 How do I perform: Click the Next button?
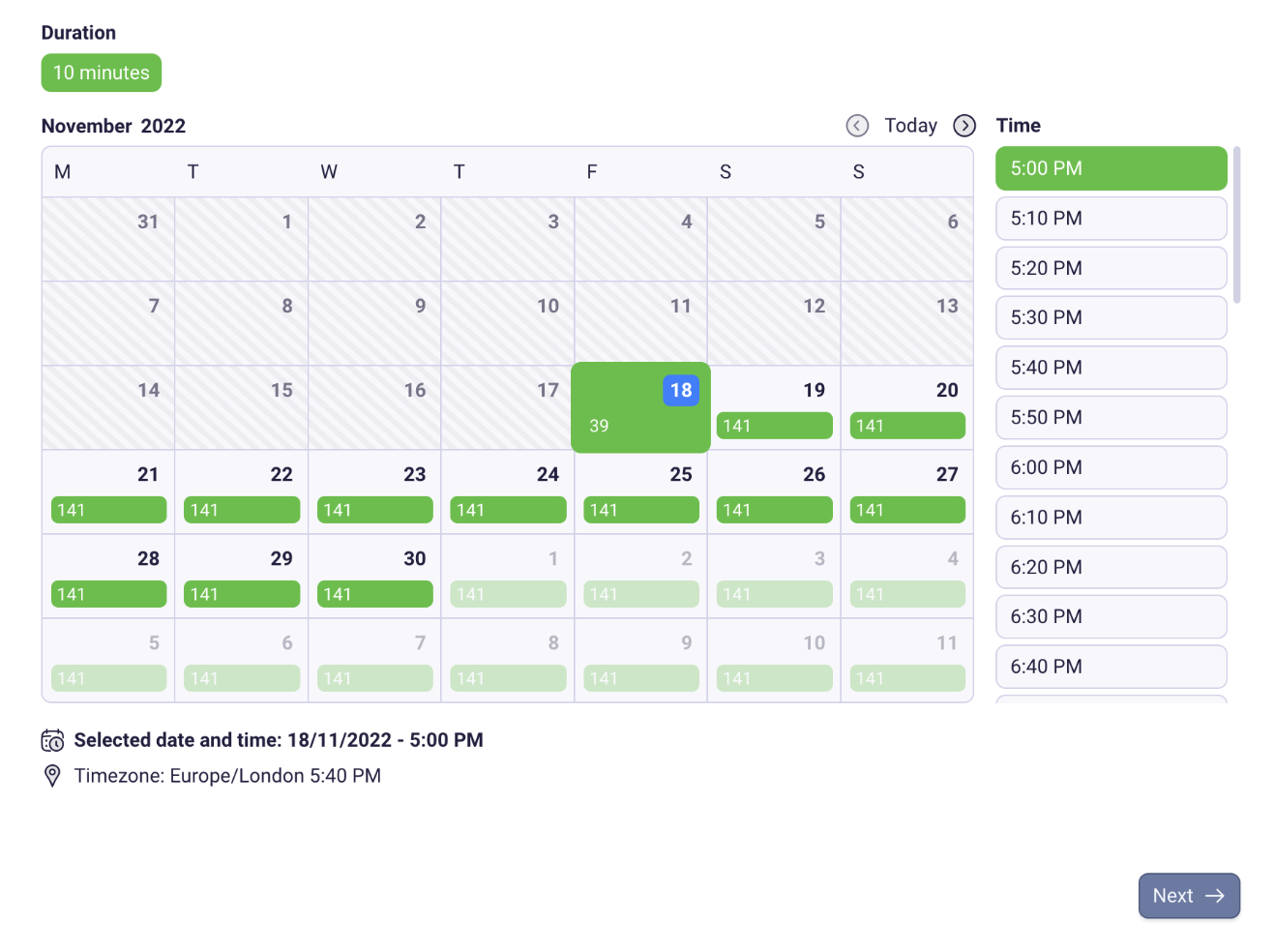click(x=1189, y=896)
